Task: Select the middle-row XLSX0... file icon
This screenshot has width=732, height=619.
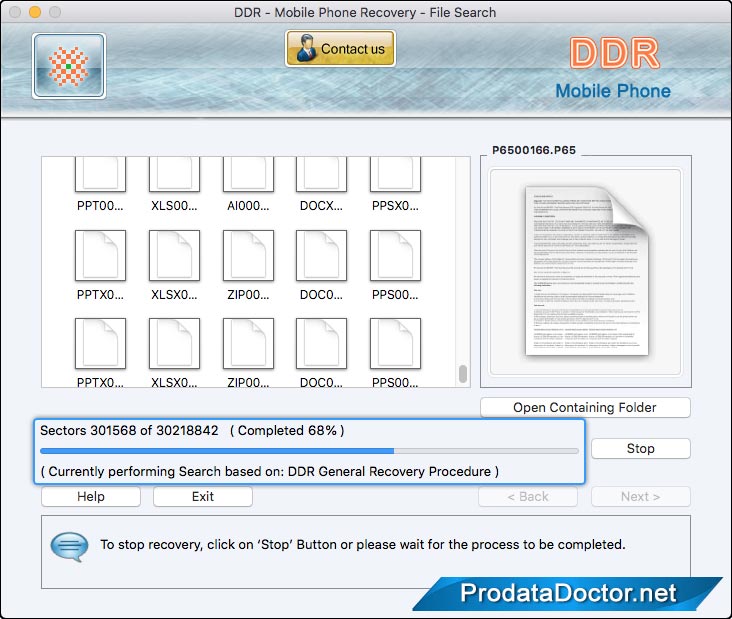Action: [x=174, y=255]
